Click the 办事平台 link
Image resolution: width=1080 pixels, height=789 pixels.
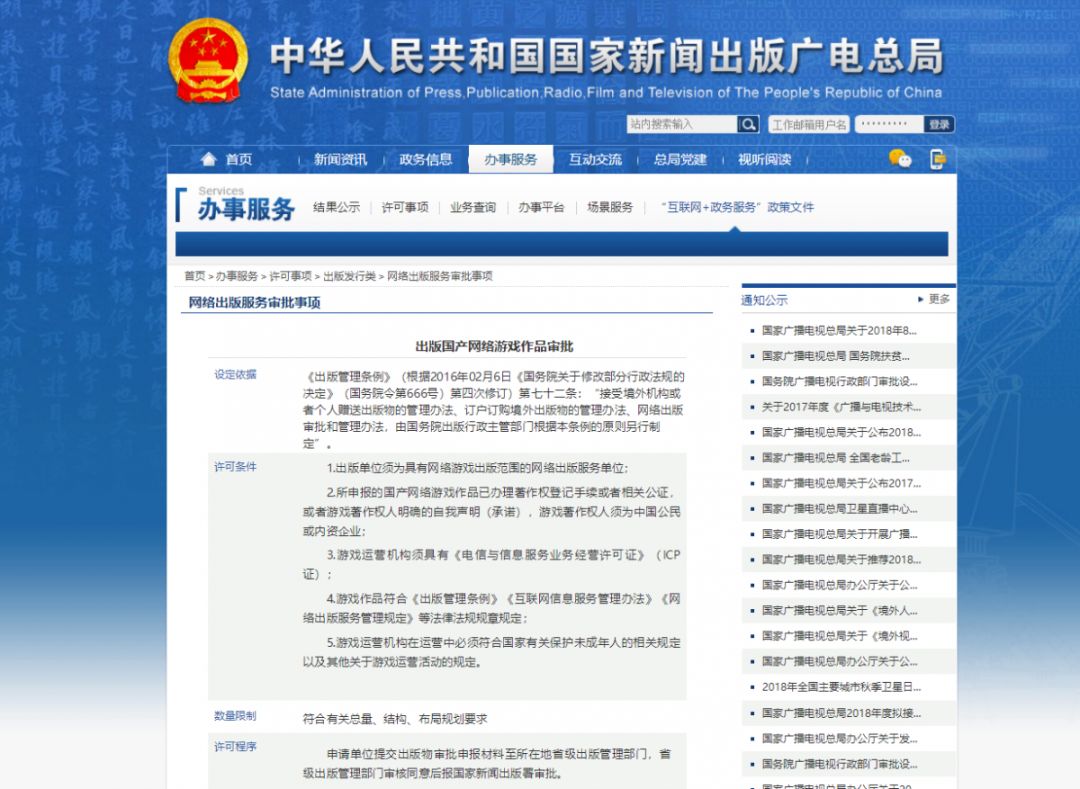[x=543, y=207]
